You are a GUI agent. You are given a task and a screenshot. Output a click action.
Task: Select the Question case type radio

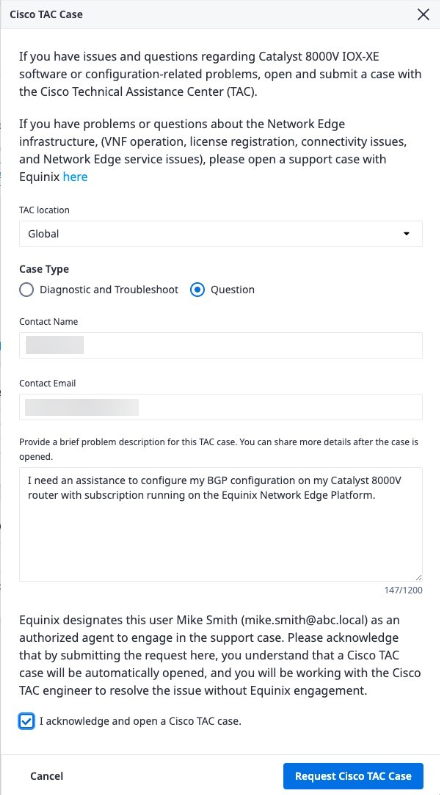pyautogui.click(x=197, y=290)
